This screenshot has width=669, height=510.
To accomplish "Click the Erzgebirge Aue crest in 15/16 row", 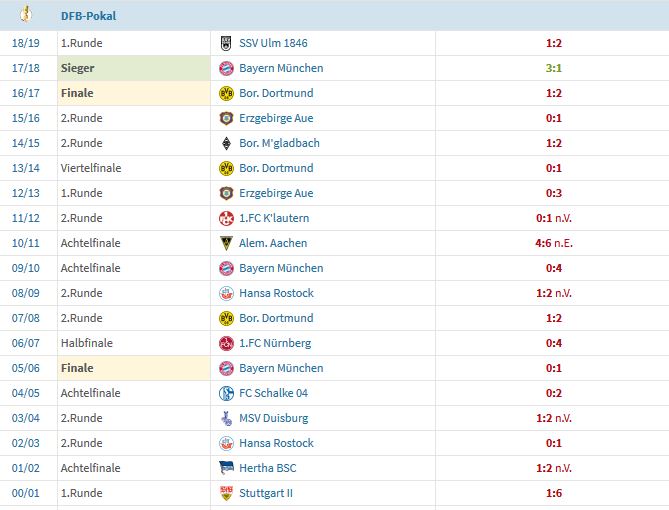I will pos(226,118).
